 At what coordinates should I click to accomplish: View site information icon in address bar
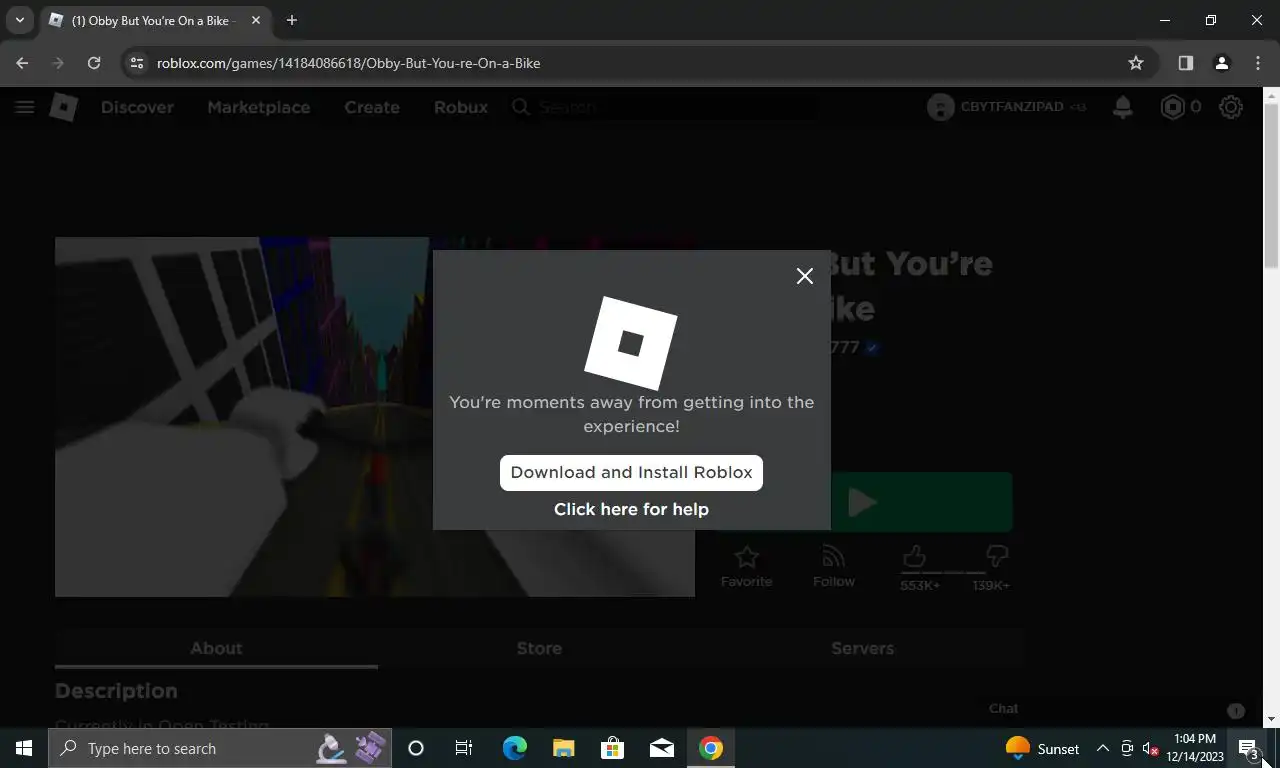pyautogui.click(x=138, y=63)
